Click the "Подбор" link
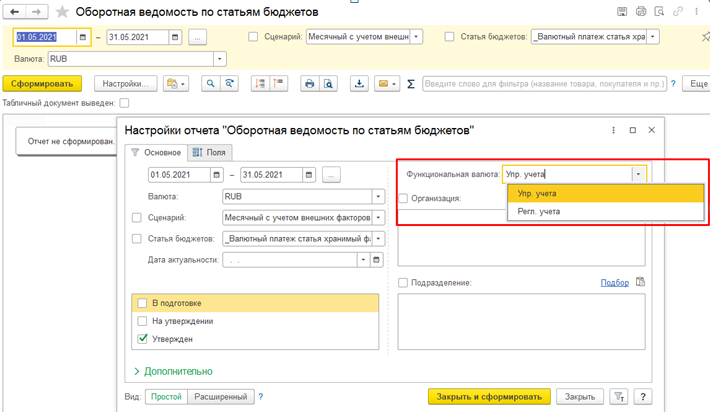Image resolution: width=710 pixels, height=412 pixels. (614, 283)
